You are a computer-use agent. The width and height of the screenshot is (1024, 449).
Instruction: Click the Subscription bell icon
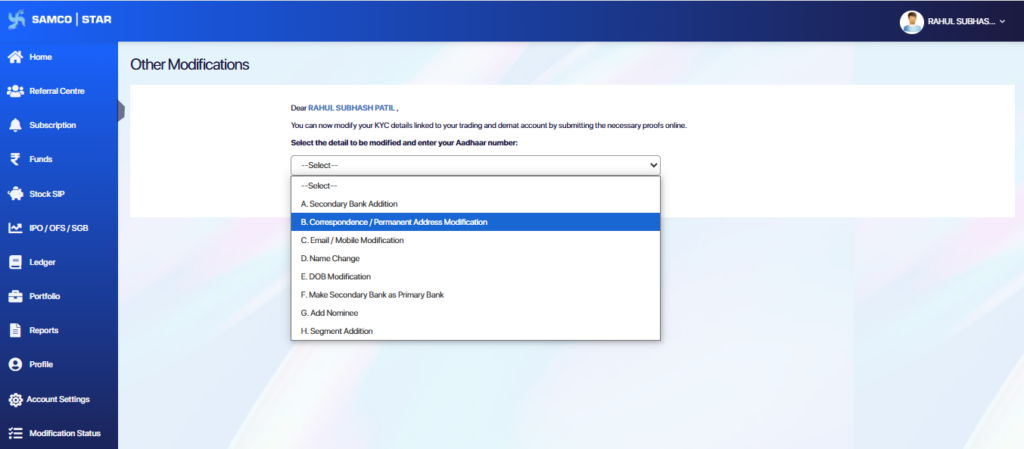click(15, 125)
